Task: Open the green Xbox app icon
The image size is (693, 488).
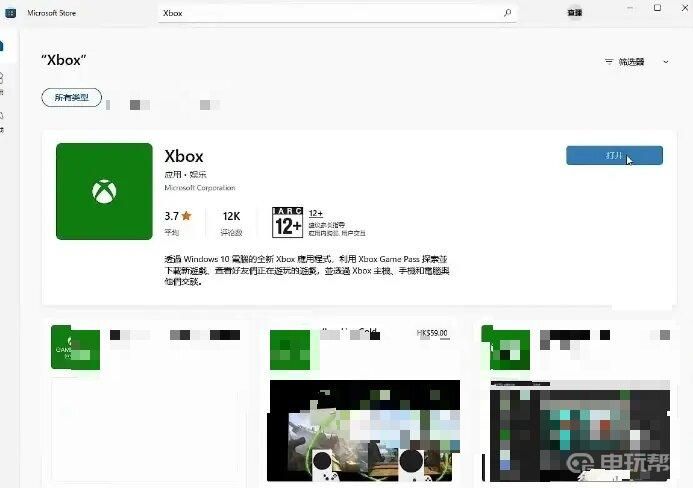Action: (x=104, y=191)
